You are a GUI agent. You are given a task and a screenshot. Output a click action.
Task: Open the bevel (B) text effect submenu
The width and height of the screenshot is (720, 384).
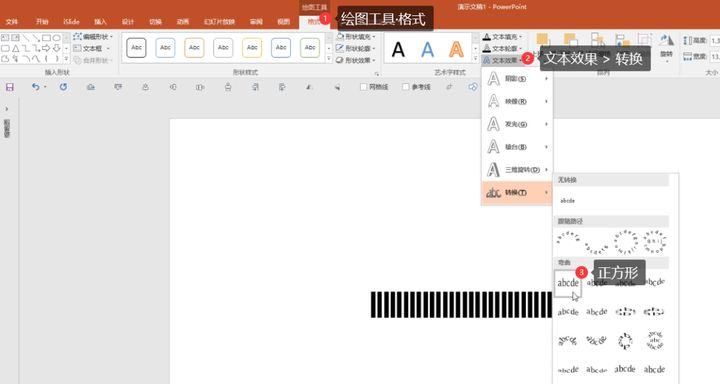[517, 147]
